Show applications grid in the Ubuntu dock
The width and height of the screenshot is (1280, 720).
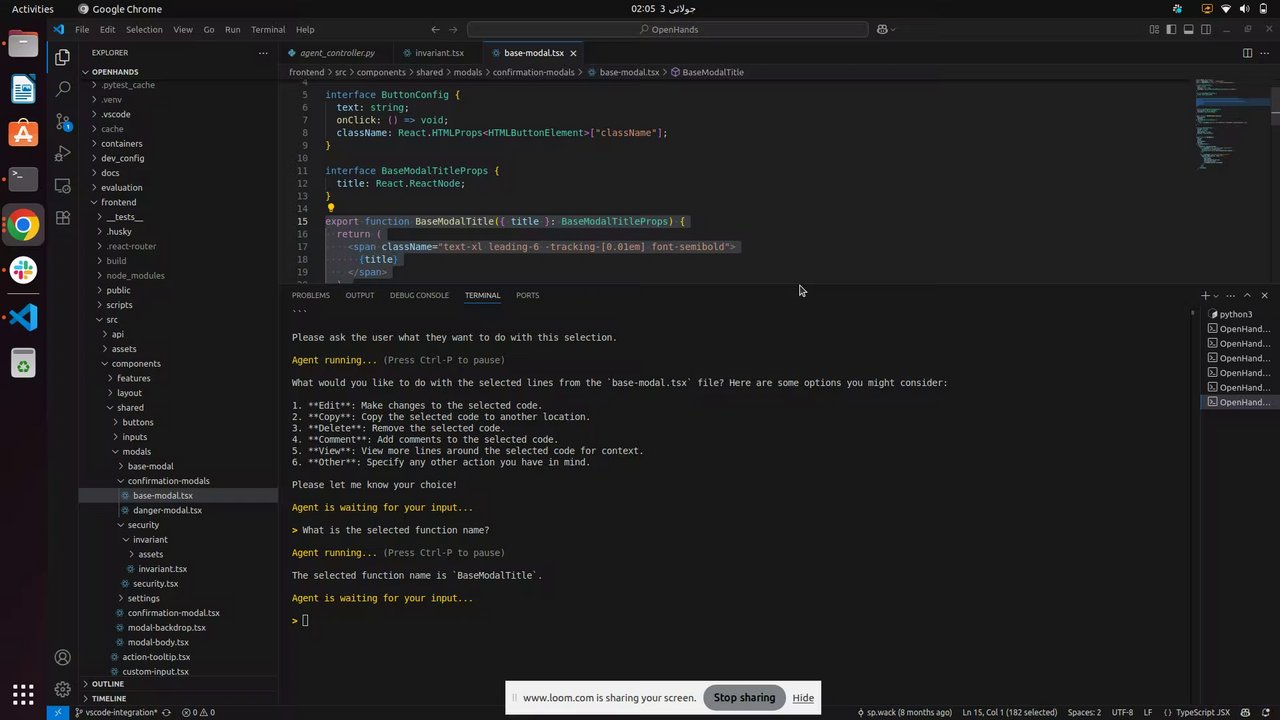[x=23, y=693]
